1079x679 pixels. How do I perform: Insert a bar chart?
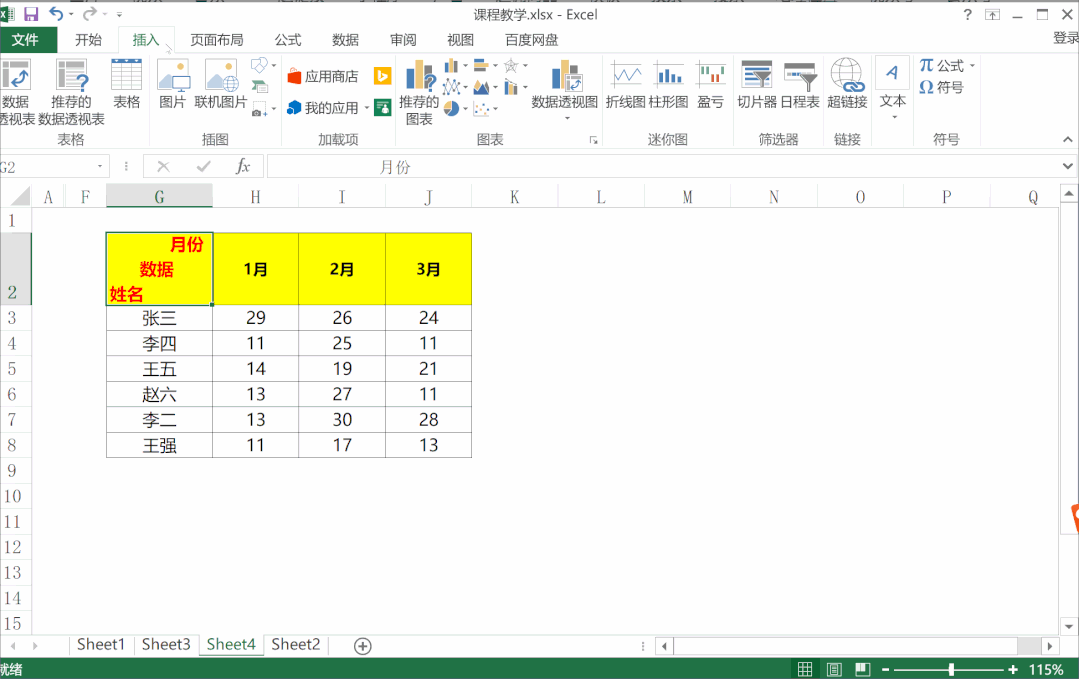pyautogui.click(x=481, y=66)
